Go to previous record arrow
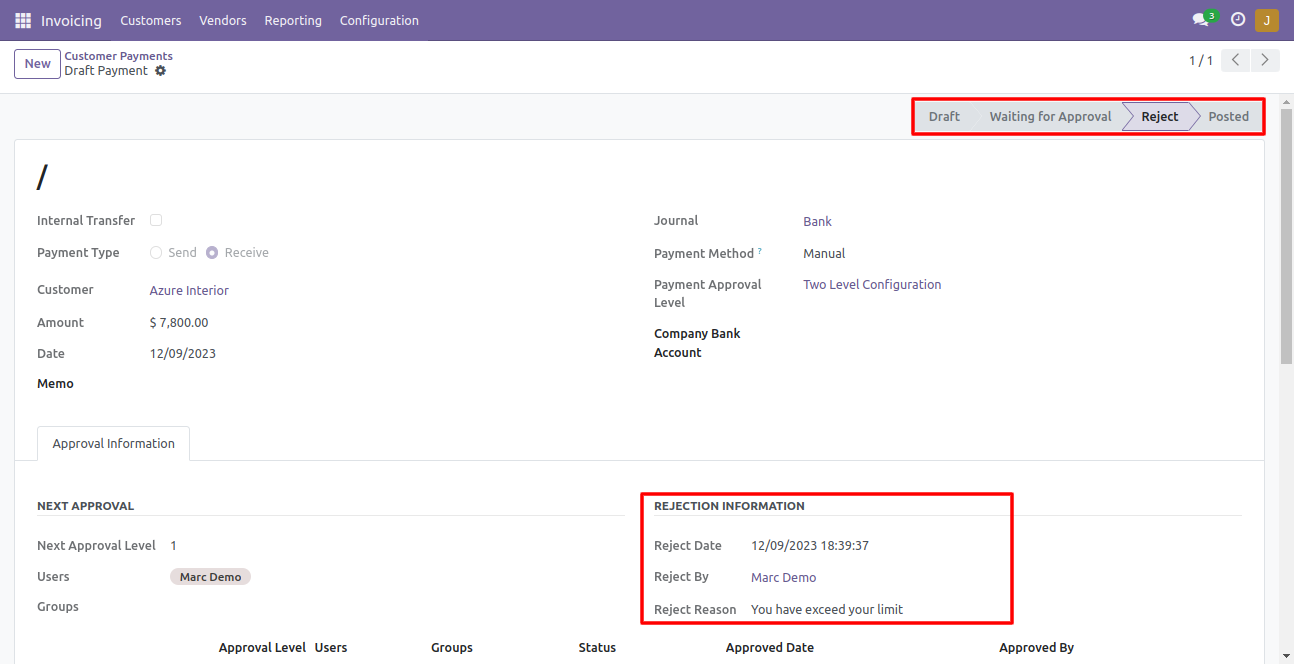This screenshot has height=664, width=1294. coord(1237,61)
